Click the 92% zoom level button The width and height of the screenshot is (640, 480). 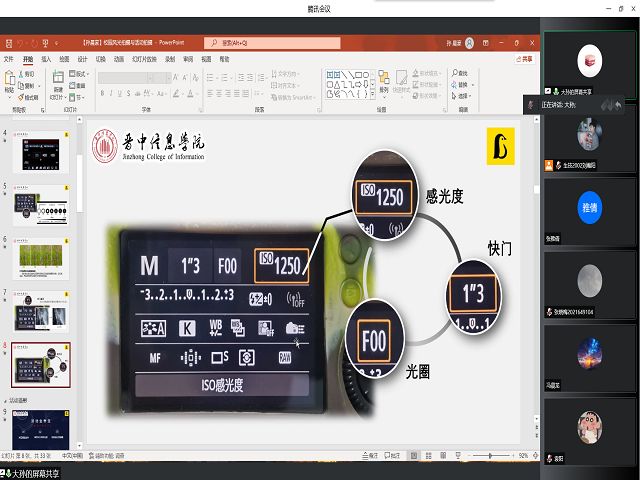click(x=524, y=456)
